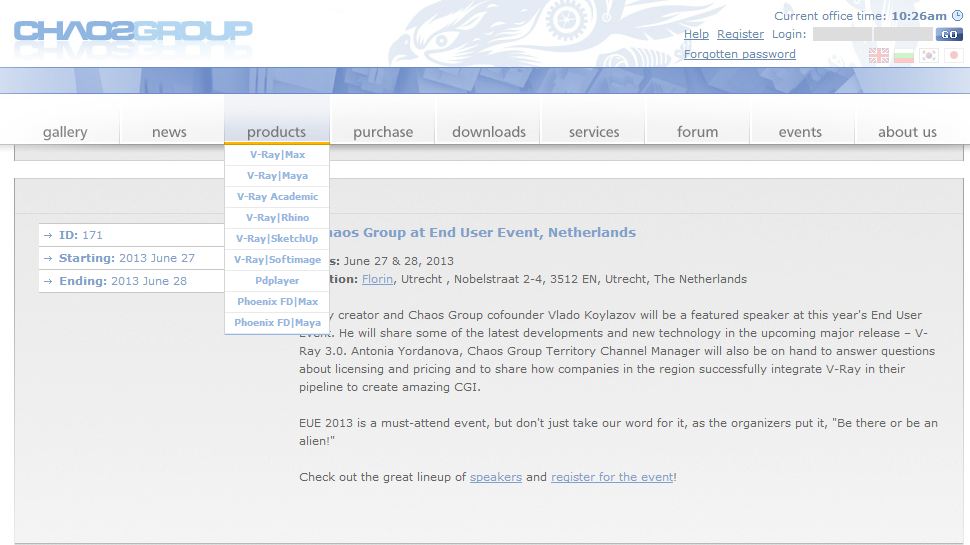
Task: Switch language using the UK flag
Action: click(878, 56)
